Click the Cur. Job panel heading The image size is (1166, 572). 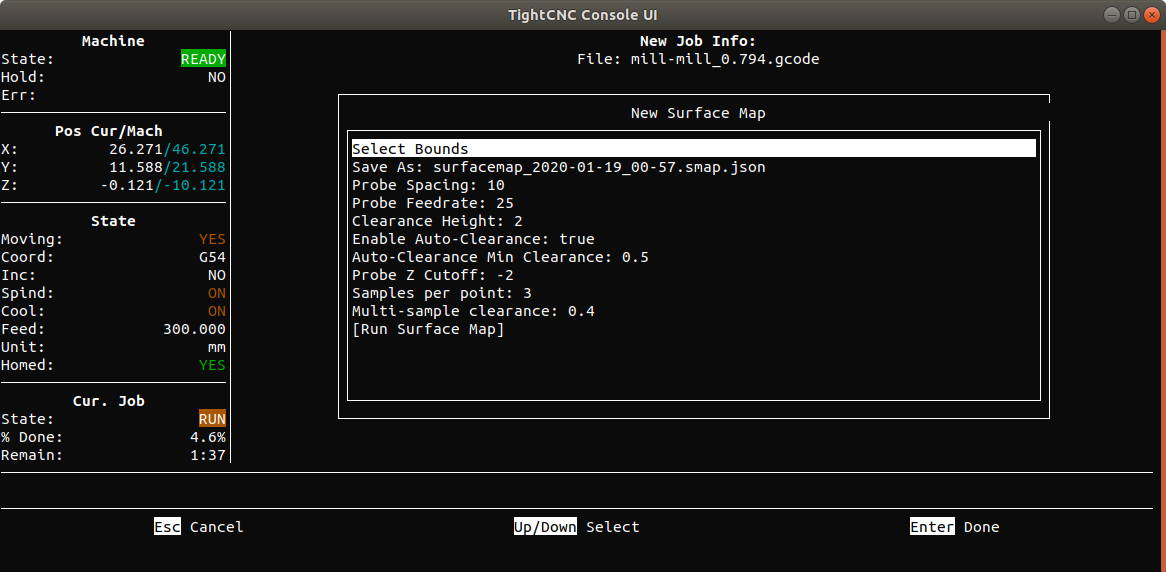(109, 401)
